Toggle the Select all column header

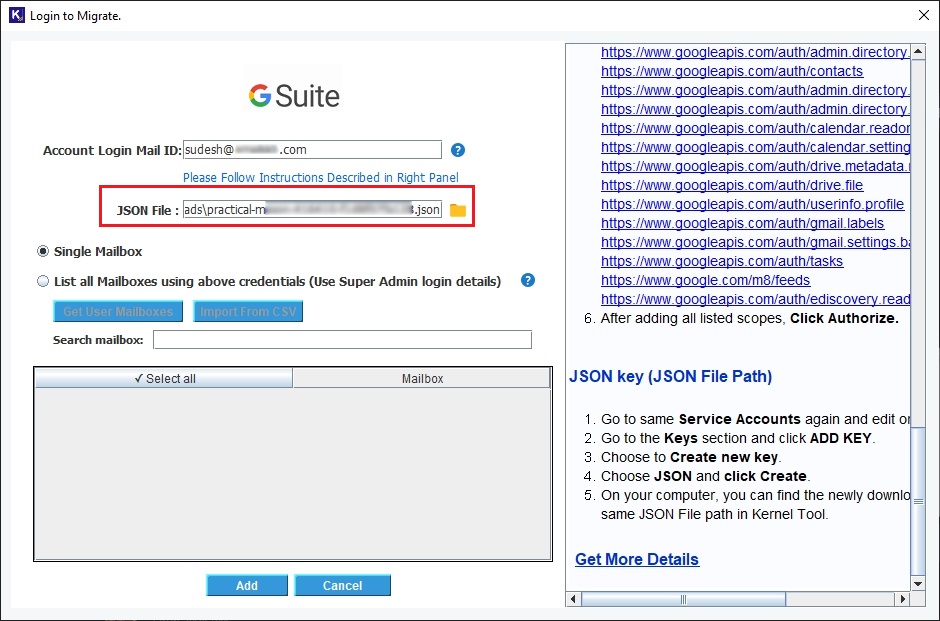click(x=164, y=379)
